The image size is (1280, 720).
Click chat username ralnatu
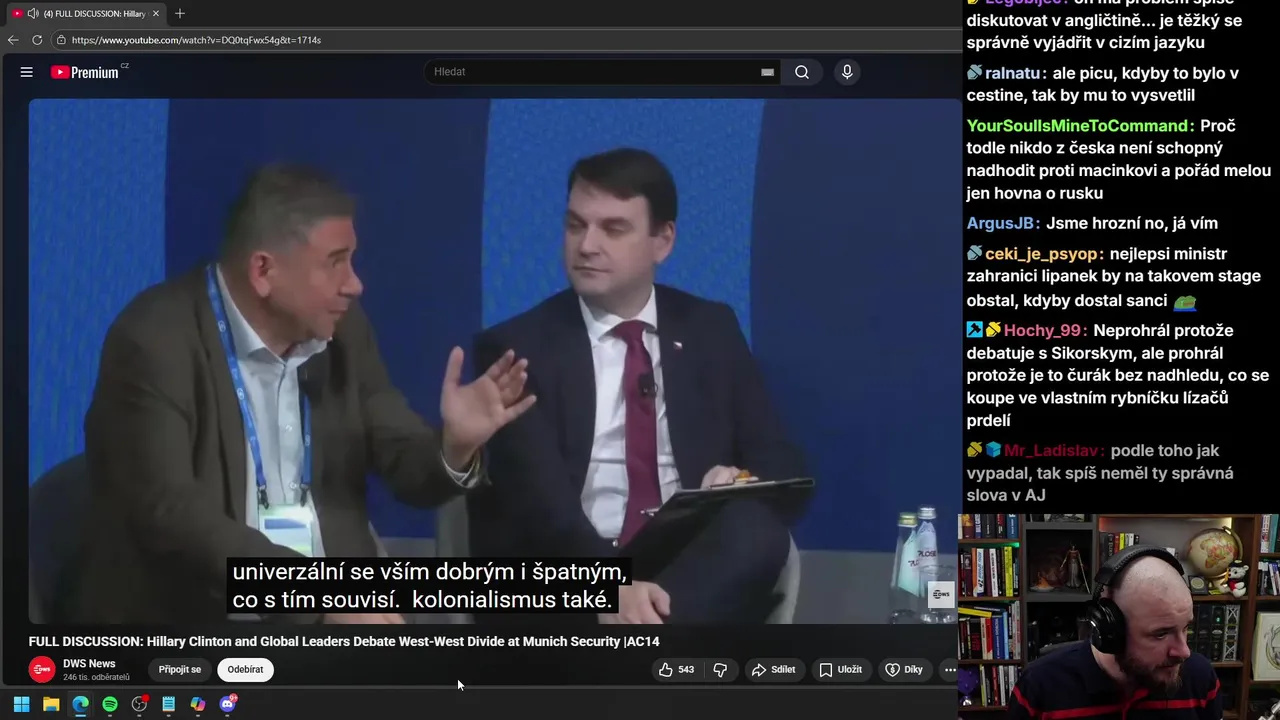click(x=1012, y=73)
